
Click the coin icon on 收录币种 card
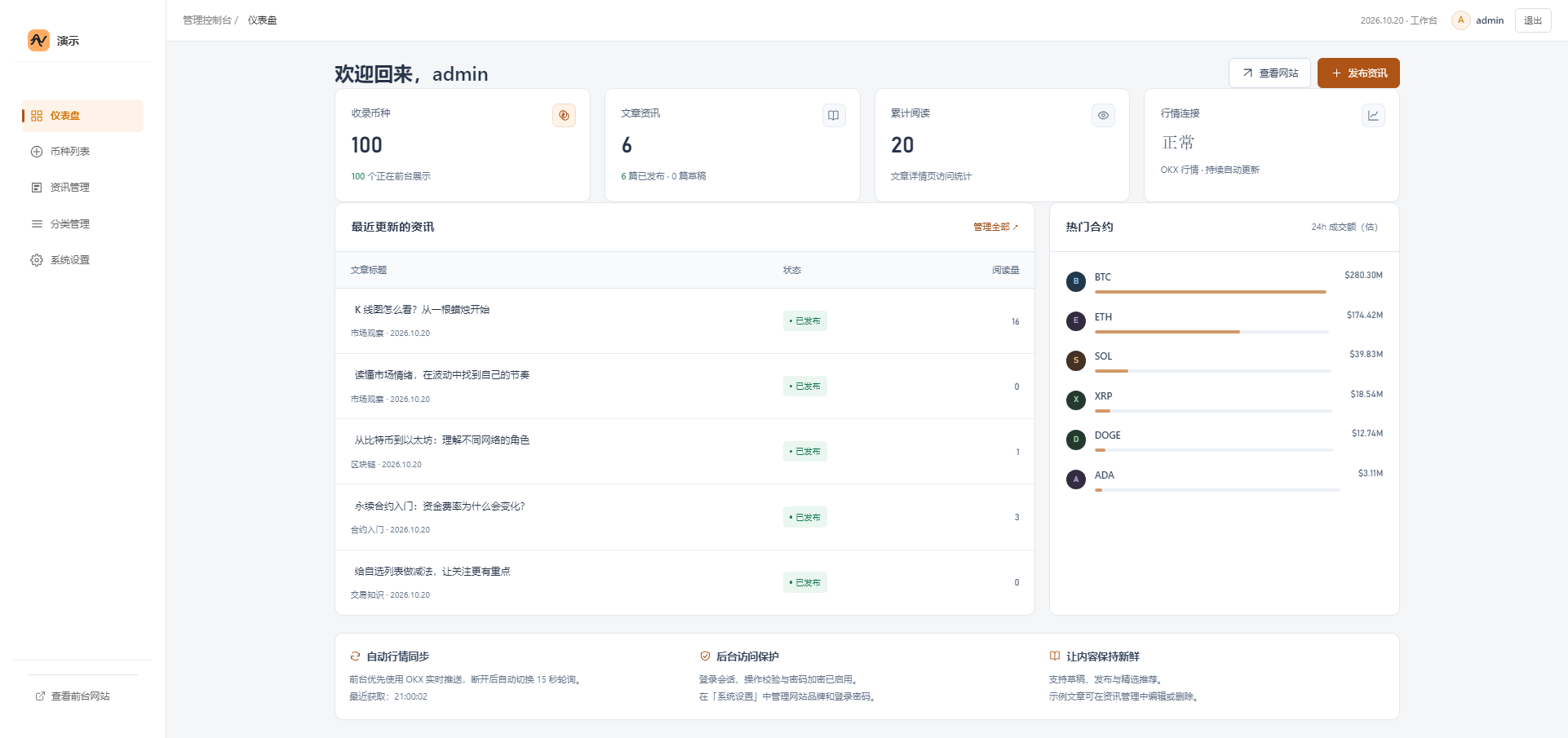click(564, 116)
